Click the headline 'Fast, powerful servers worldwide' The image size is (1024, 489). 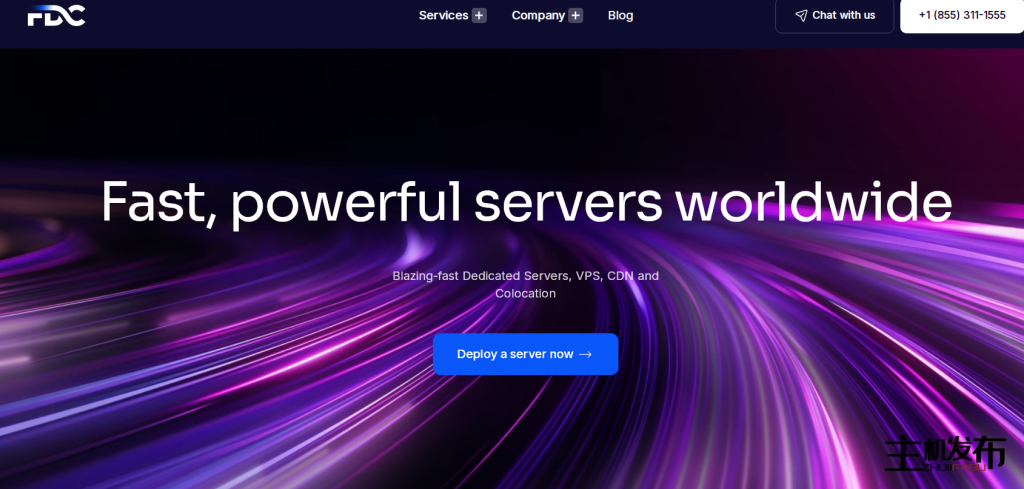pos(526,202)
